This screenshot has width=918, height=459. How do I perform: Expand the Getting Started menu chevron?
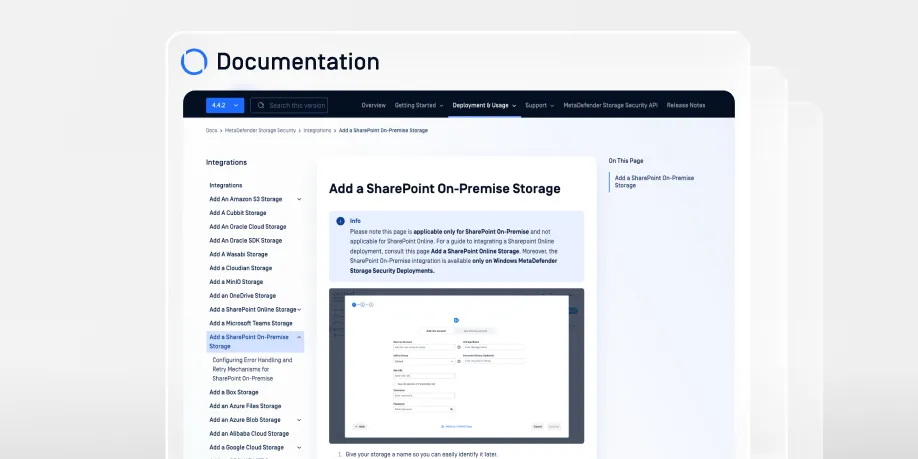[x=441, y=106]
